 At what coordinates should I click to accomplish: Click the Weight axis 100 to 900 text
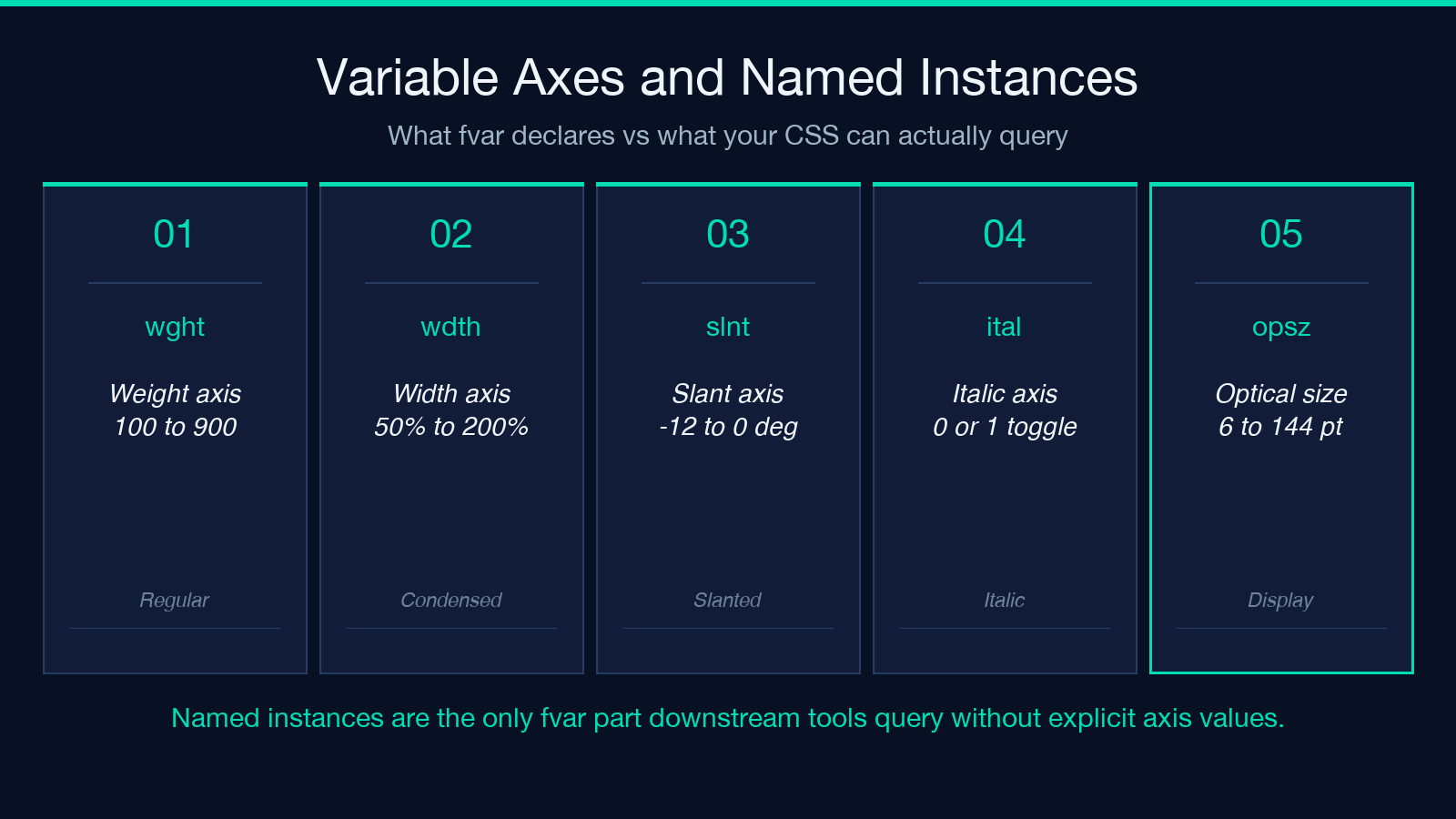pos(175,409)
